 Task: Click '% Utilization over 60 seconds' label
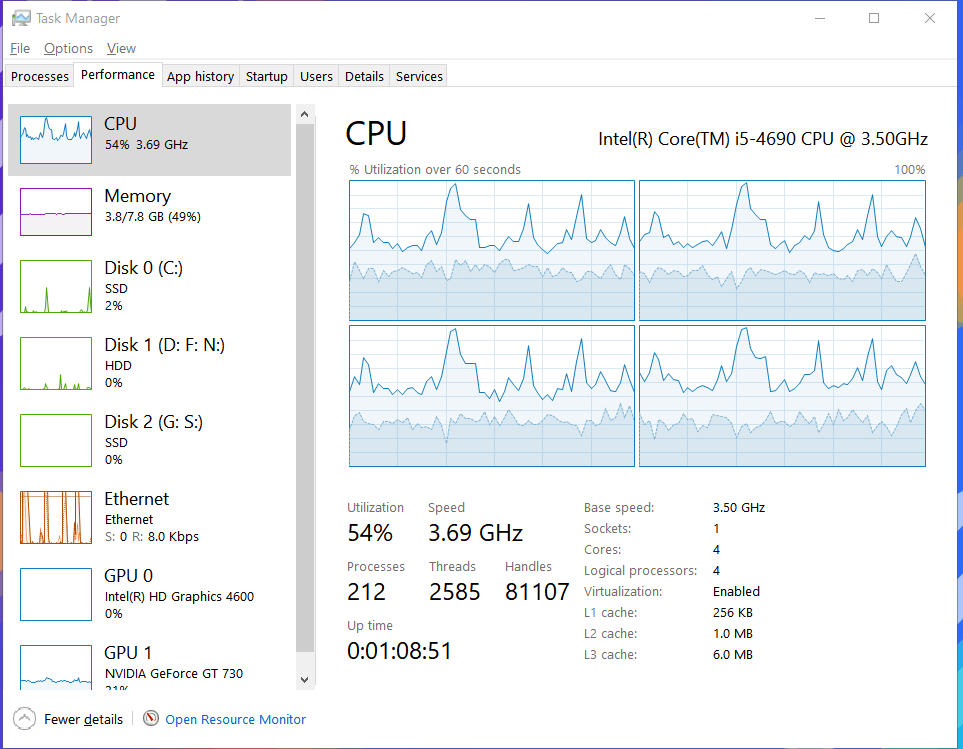pyautogui.click(x=435, y=169)
